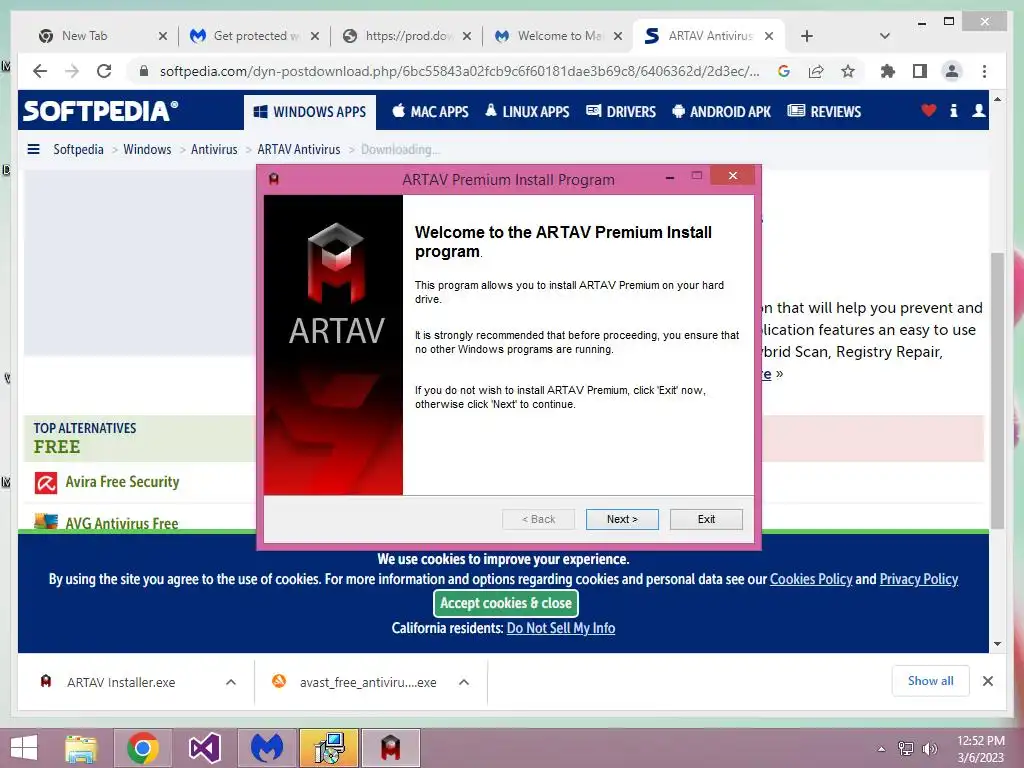Select the Drivers menu

coord(621,112)
